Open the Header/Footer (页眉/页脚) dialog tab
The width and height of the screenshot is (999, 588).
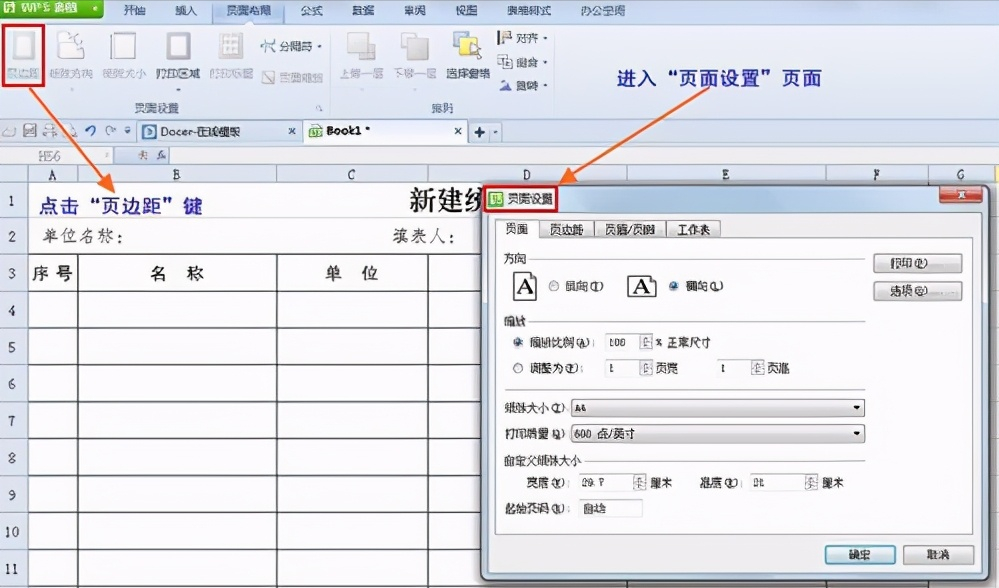pos(629,229)
